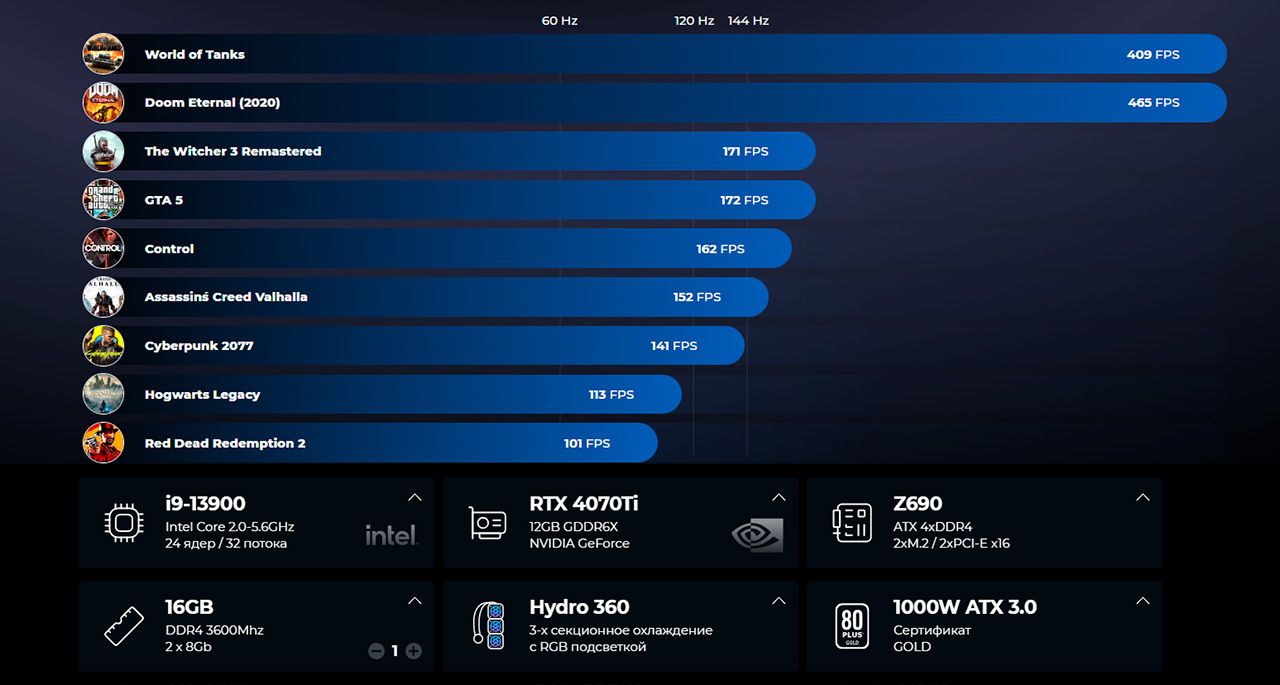
Task: Click the "Doom Eternal (2020)" game title
Action: pos(212,103)
